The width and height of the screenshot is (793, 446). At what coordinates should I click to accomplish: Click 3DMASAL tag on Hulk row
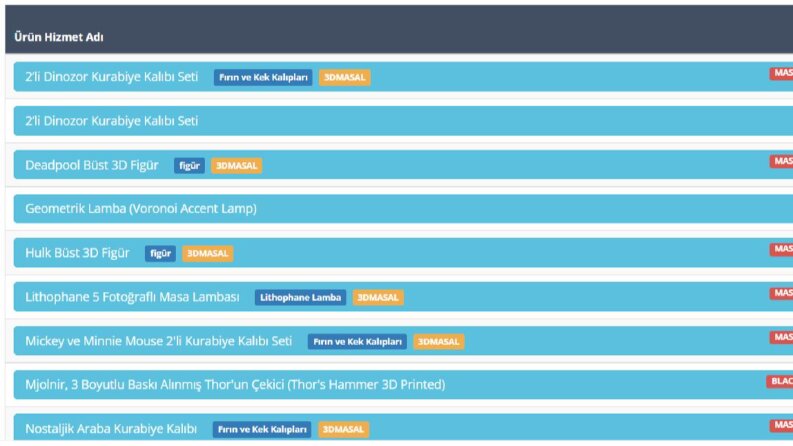[x=207, y=253]
